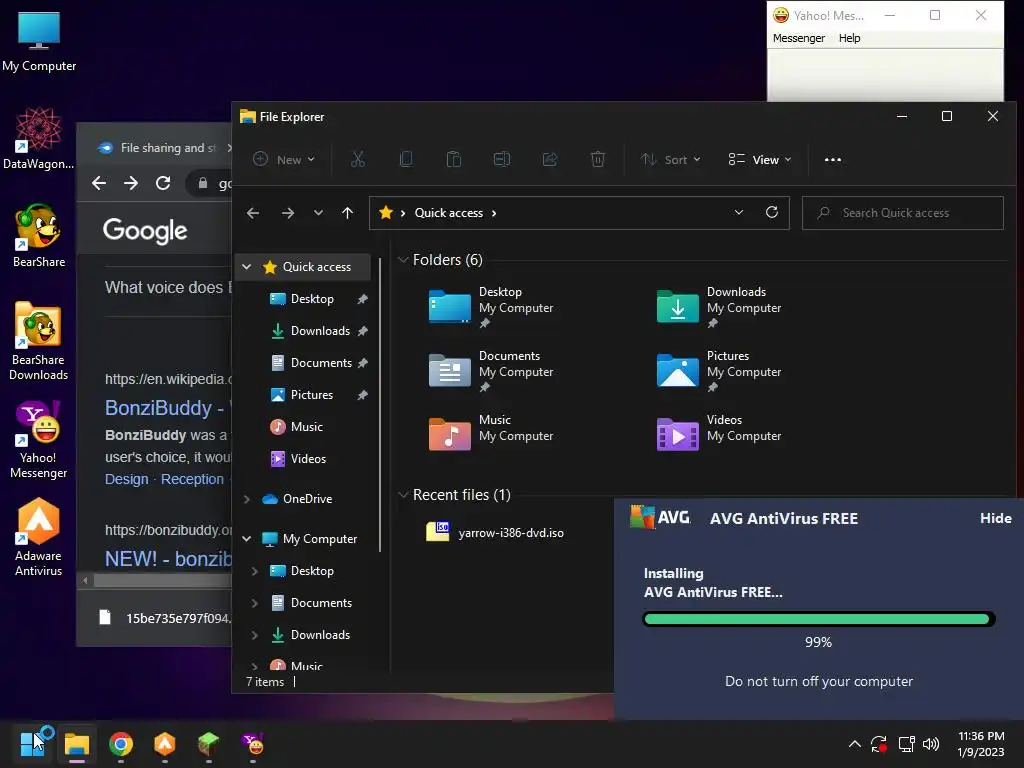Collapse the Recent files (1) group
The width and height of the screenshot is (1024, 768).
(x=403, y=495)
